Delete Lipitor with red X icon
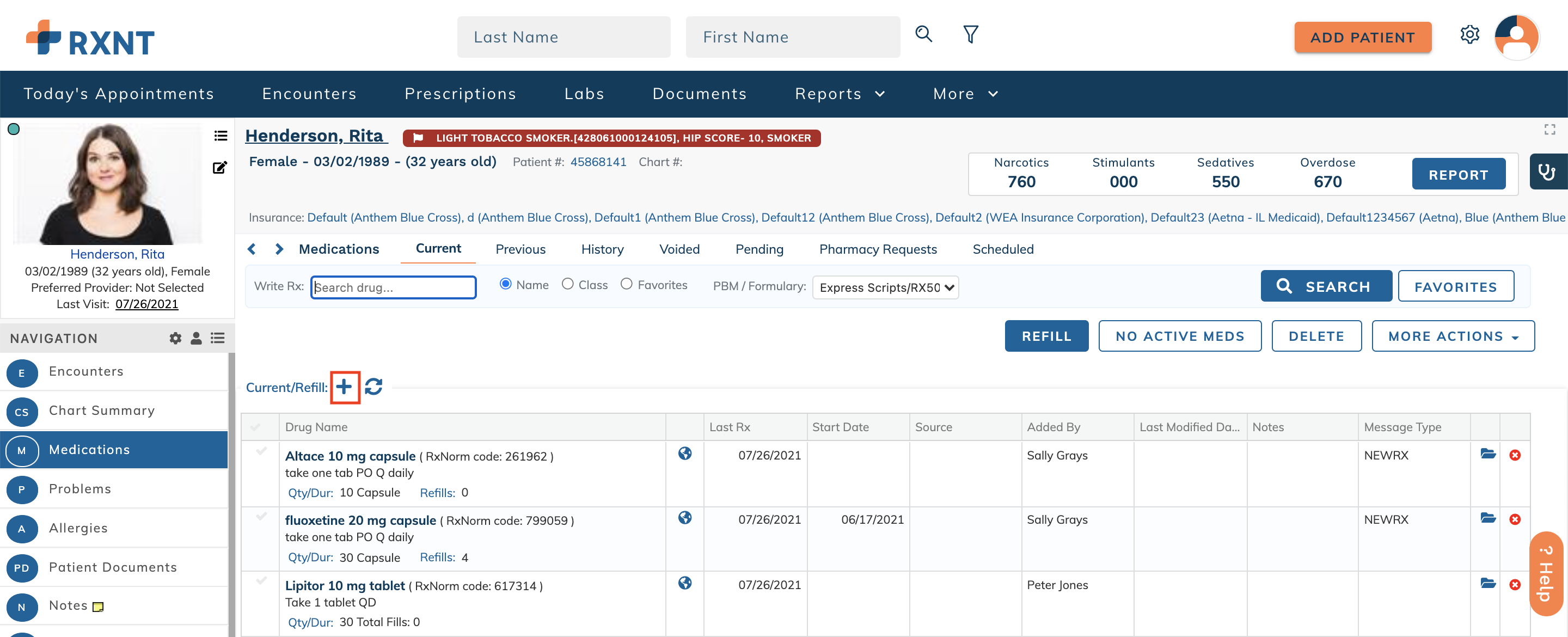Viewport: 1568px width, 637px height. click(x=1515, y=585)
